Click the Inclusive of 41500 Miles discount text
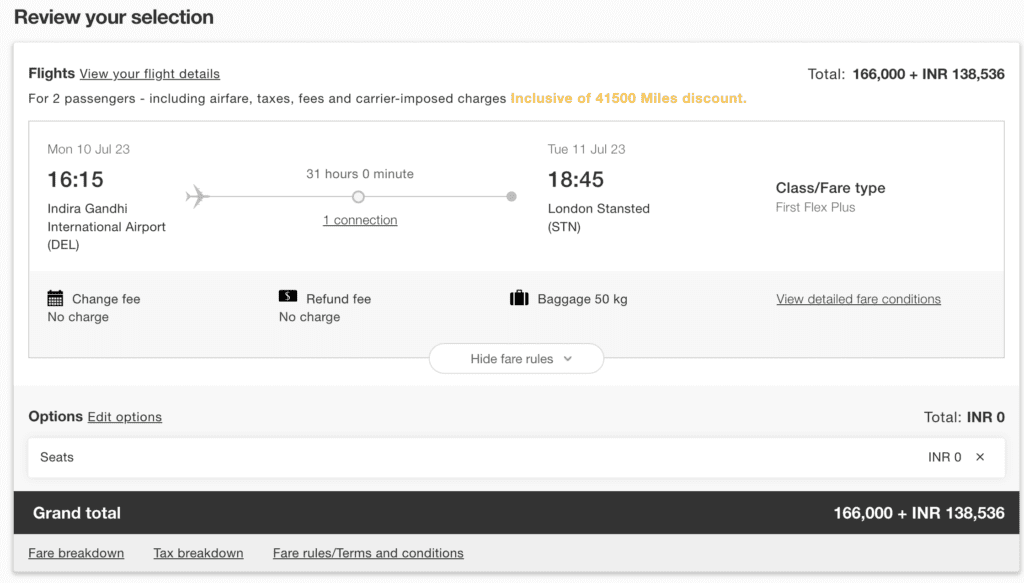 (x=628, y=98)
